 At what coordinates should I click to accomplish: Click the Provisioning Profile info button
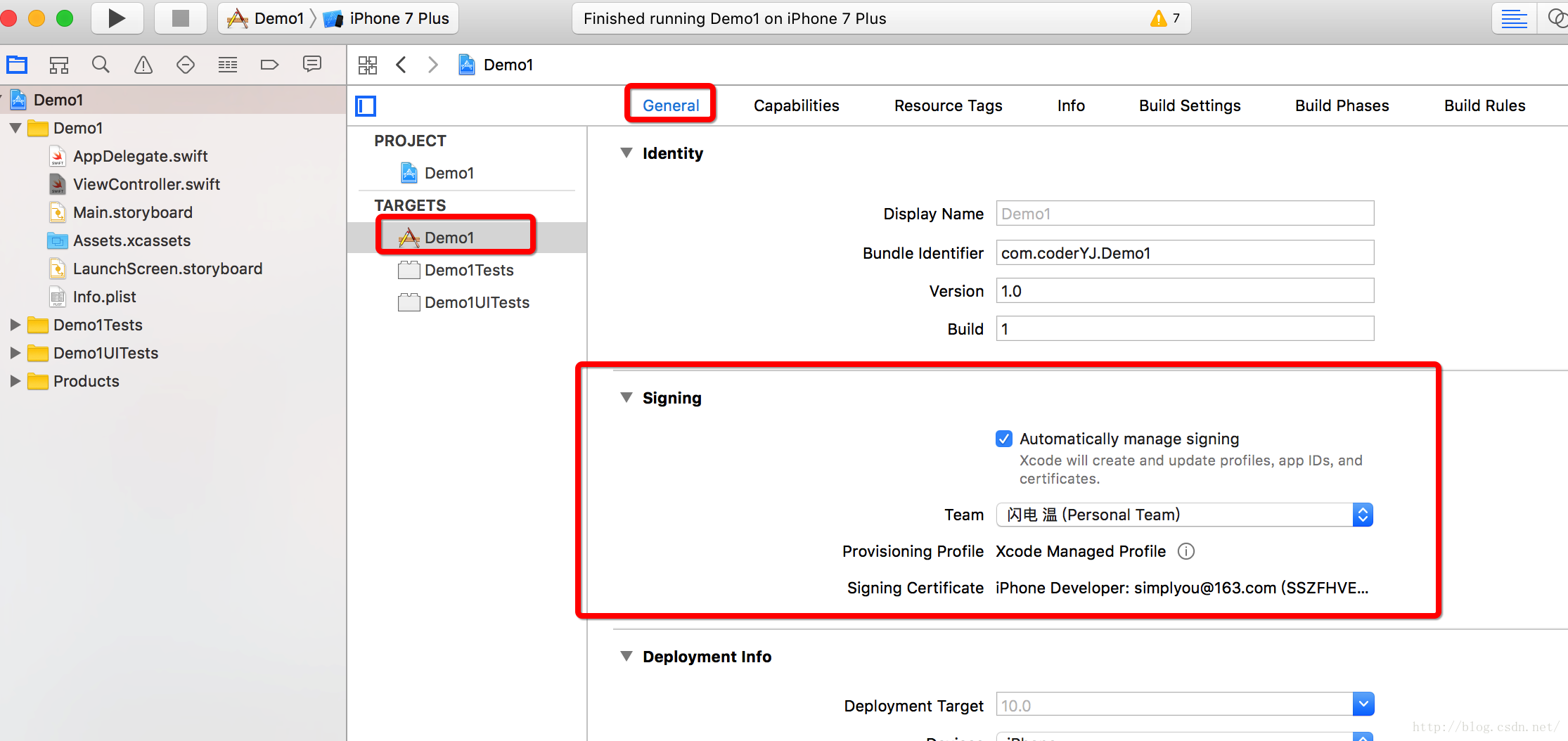click(x=1186, y=551)
